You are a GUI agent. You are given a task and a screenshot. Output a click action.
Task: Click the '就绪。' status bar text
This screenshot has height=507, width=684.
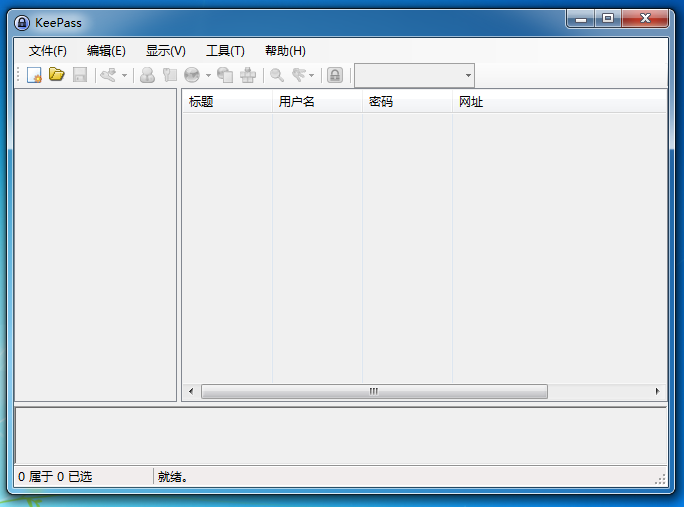point(173,476)
